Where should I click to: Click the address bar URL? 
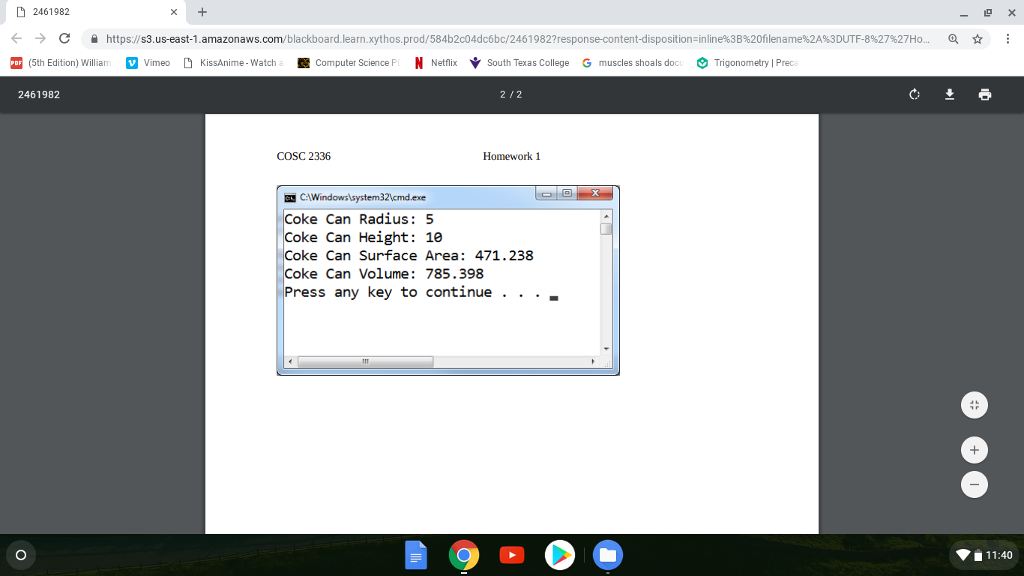point(518,39)
